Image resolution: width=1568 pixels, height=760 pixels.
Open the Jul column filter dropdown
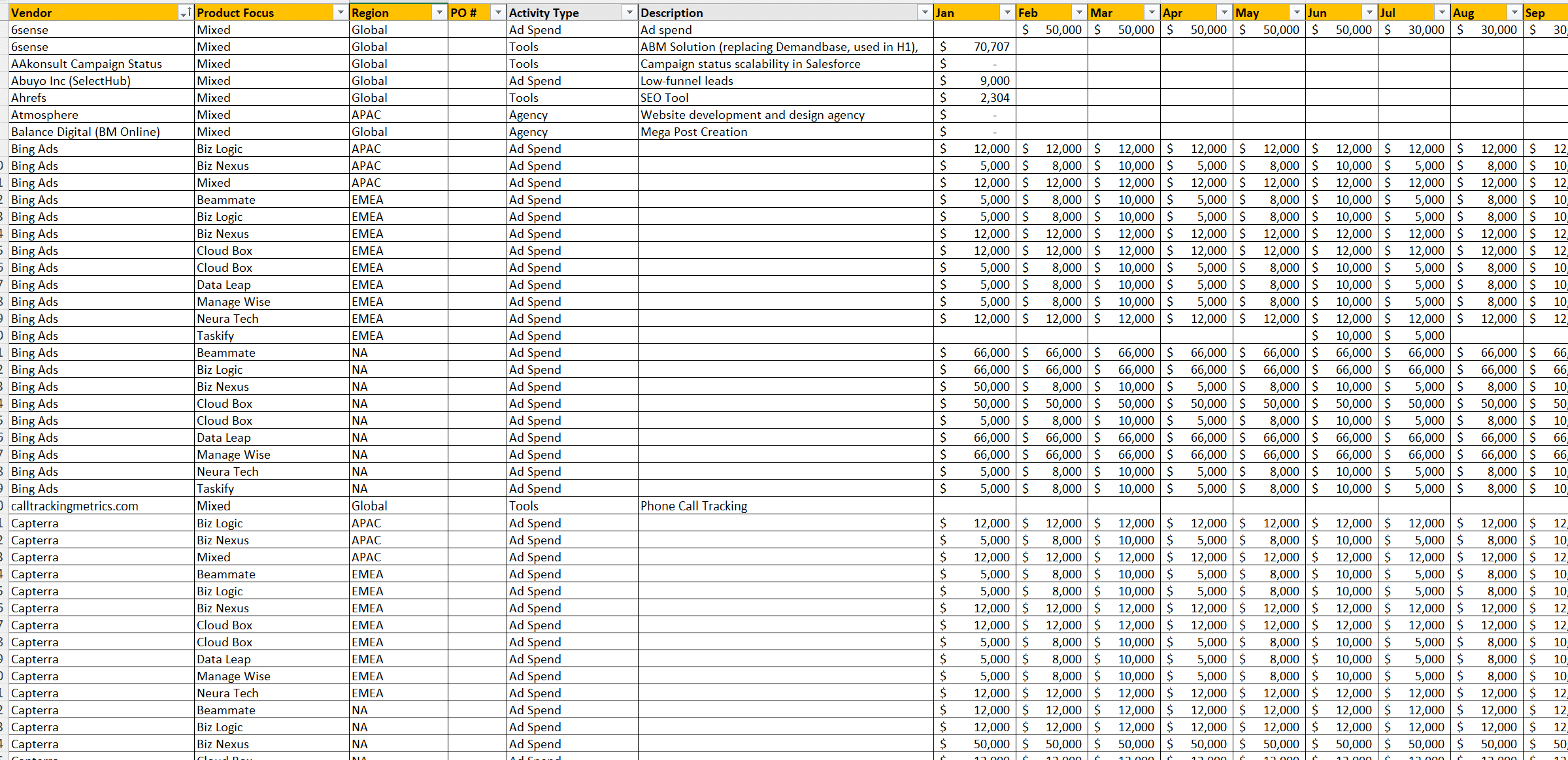click(1442, 12)
